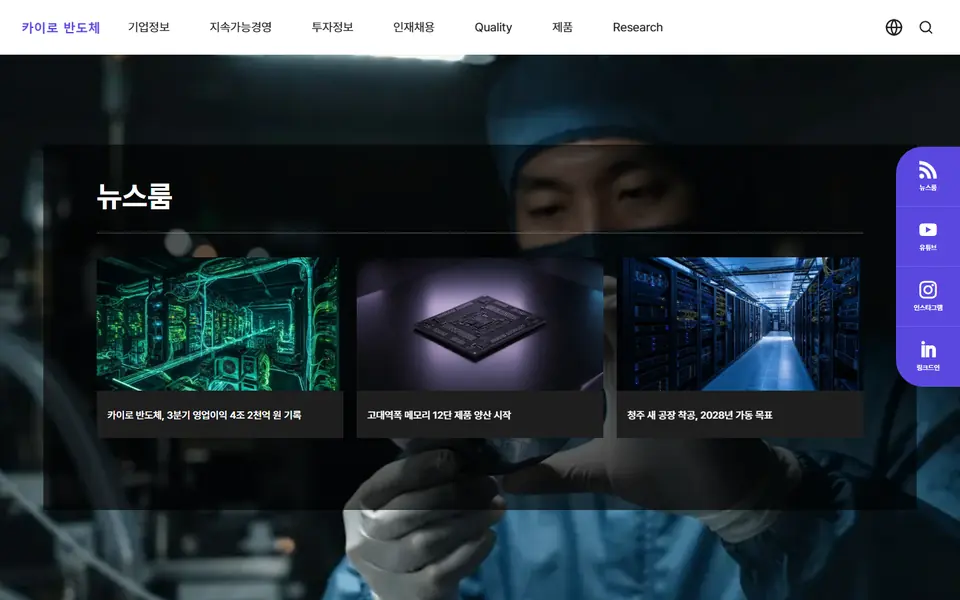The width and height of the screenshot is (960, 600).
Task: Click the 뉴스룸 section heading
Action: tap(135, 197)
